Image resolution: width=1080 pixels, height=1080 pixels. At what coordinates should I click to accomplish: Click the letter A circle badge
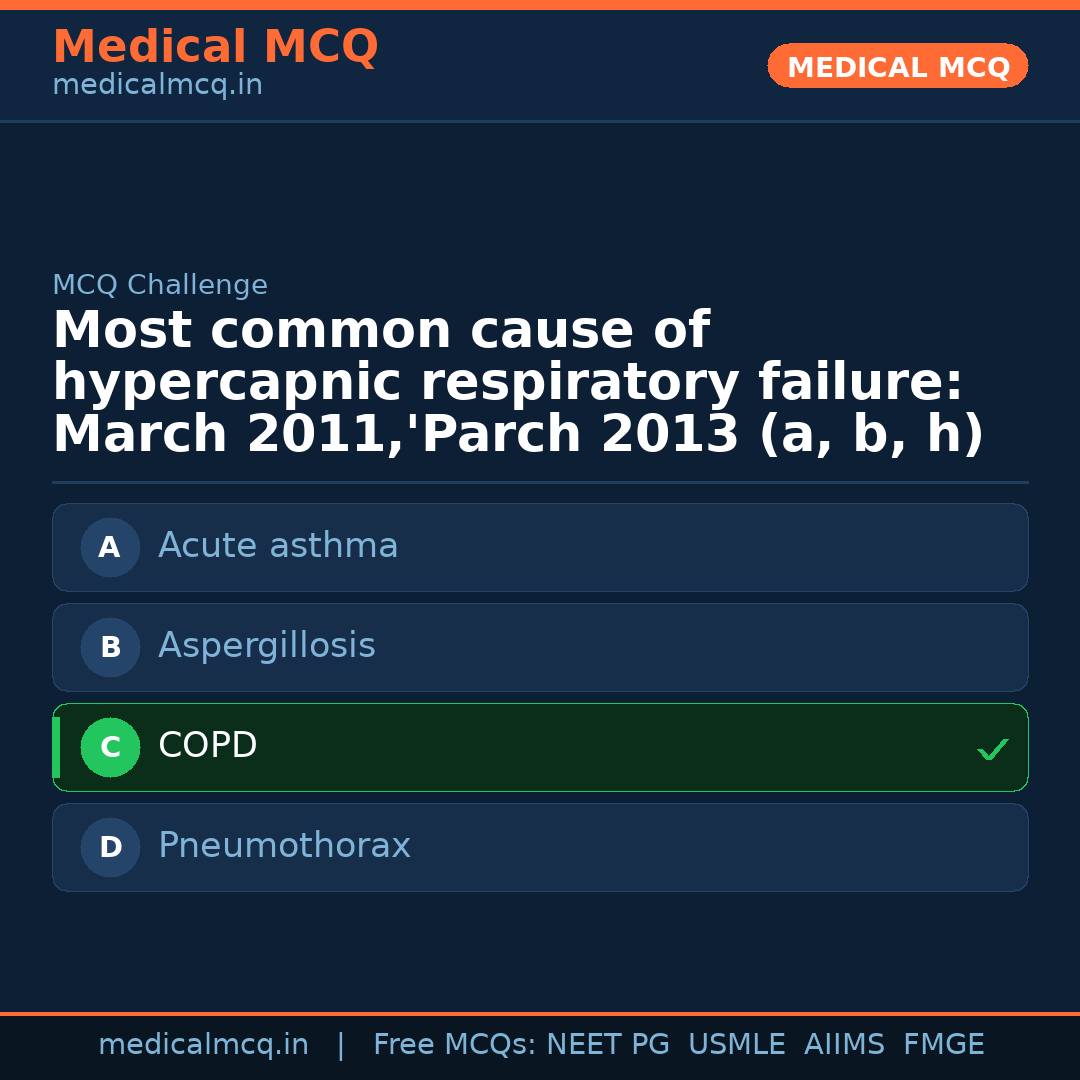(x=110, y=547)
